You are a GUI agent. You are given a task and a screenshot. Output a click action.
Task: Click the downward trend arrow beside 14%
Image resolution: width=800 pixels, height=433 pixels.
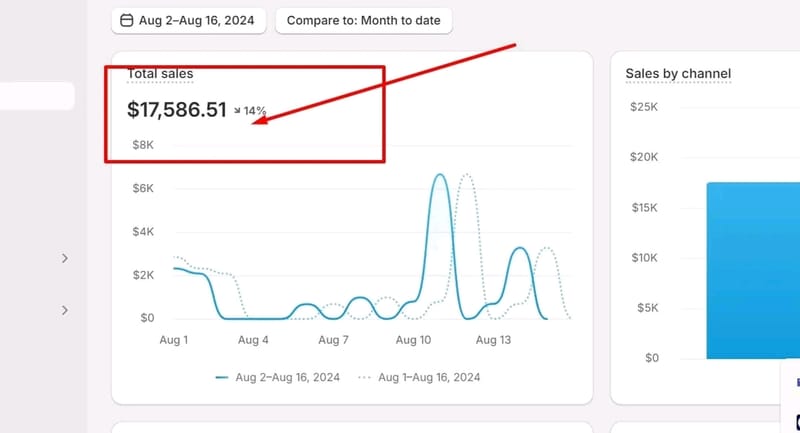[237, 110]
